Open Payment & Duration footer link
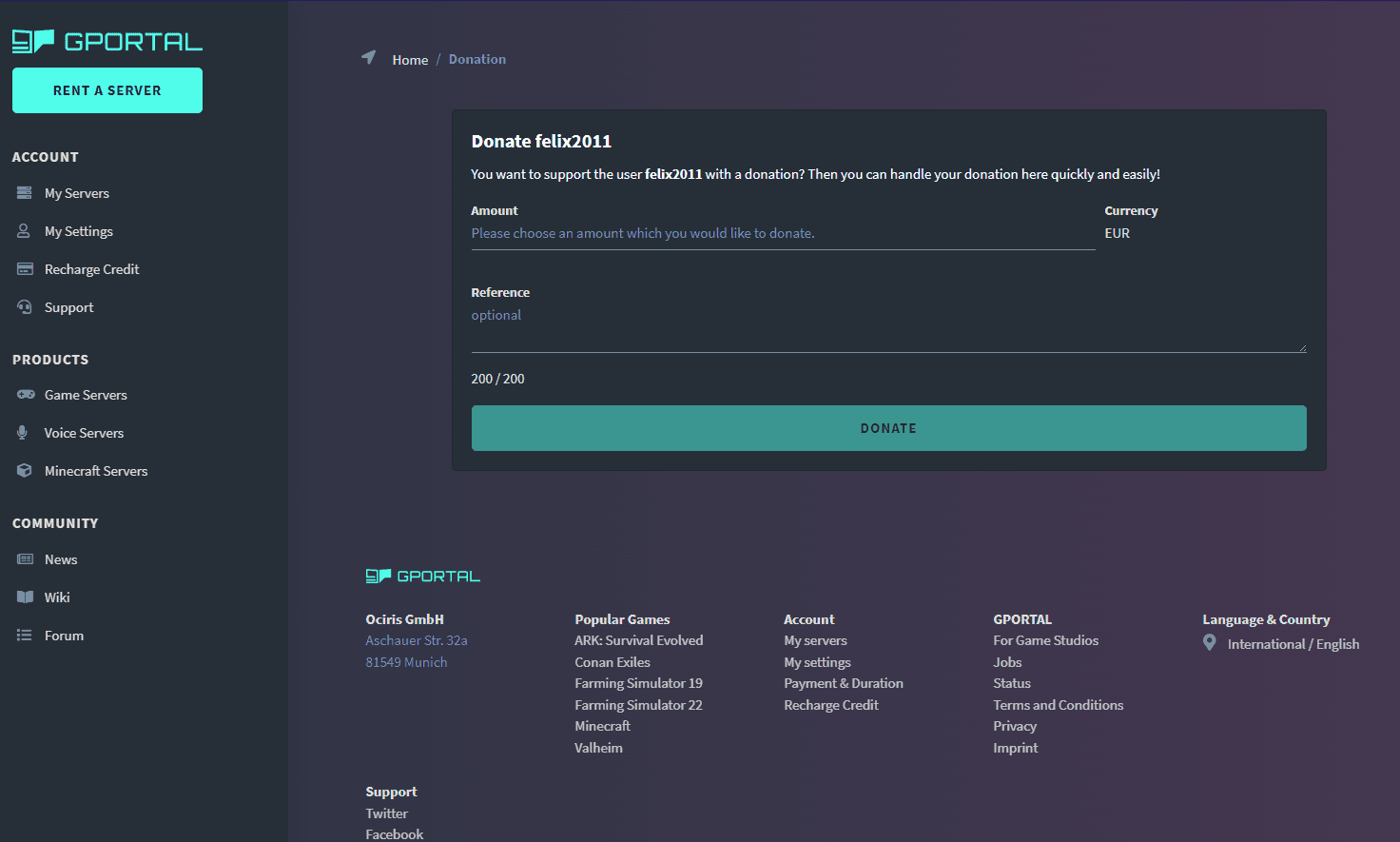 click(844, 683)
